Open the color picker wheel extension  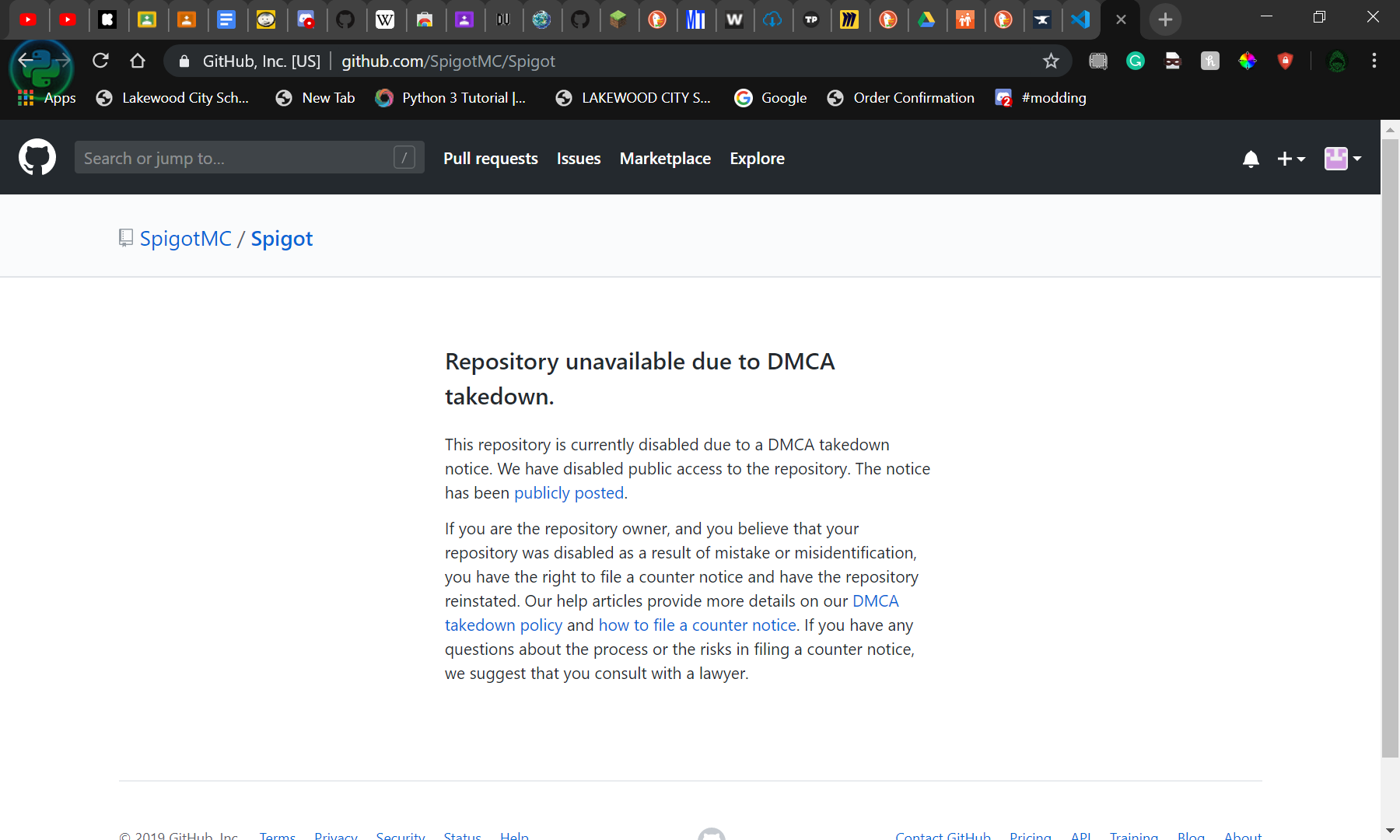tap(1248, 61)
